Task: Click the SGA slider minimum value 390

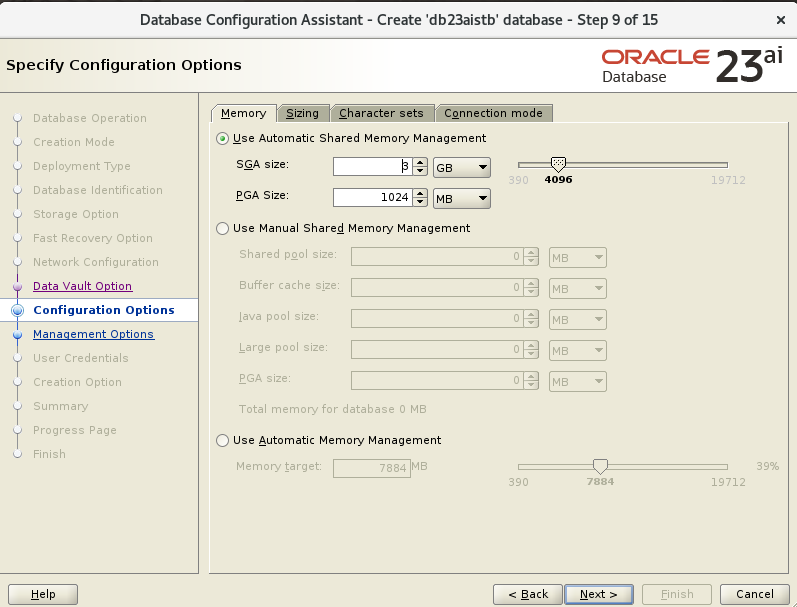Action: (x=518, y=180)
